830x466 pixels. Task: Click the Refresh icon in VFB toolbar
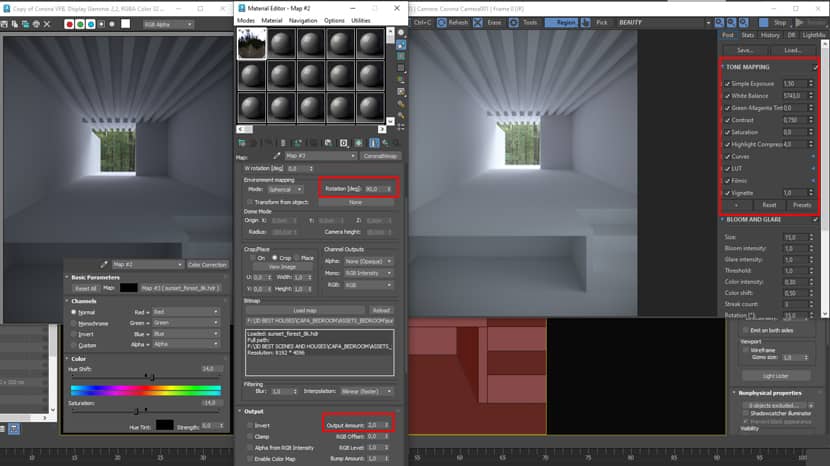[x=441, y=23]
